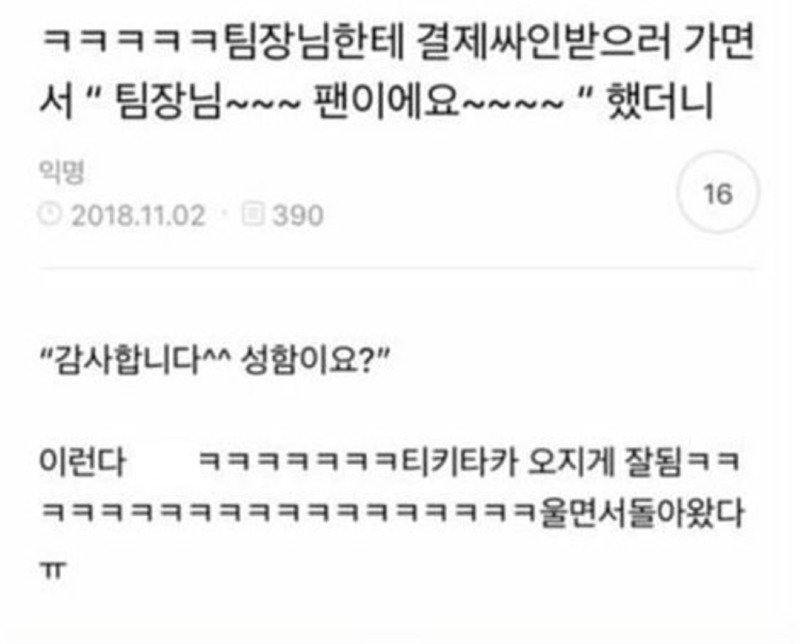
Task: Click the view count number 390
Action: (297, 215)
